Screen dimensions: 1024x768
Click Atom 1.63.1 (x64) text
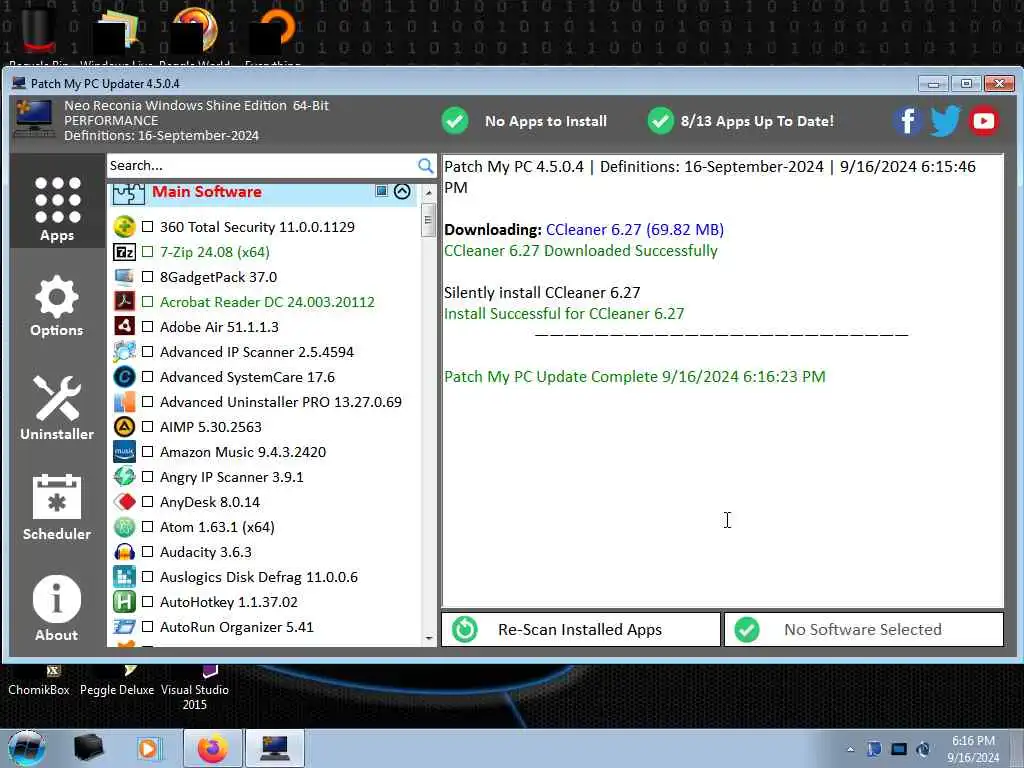click(x=217, y=527)
